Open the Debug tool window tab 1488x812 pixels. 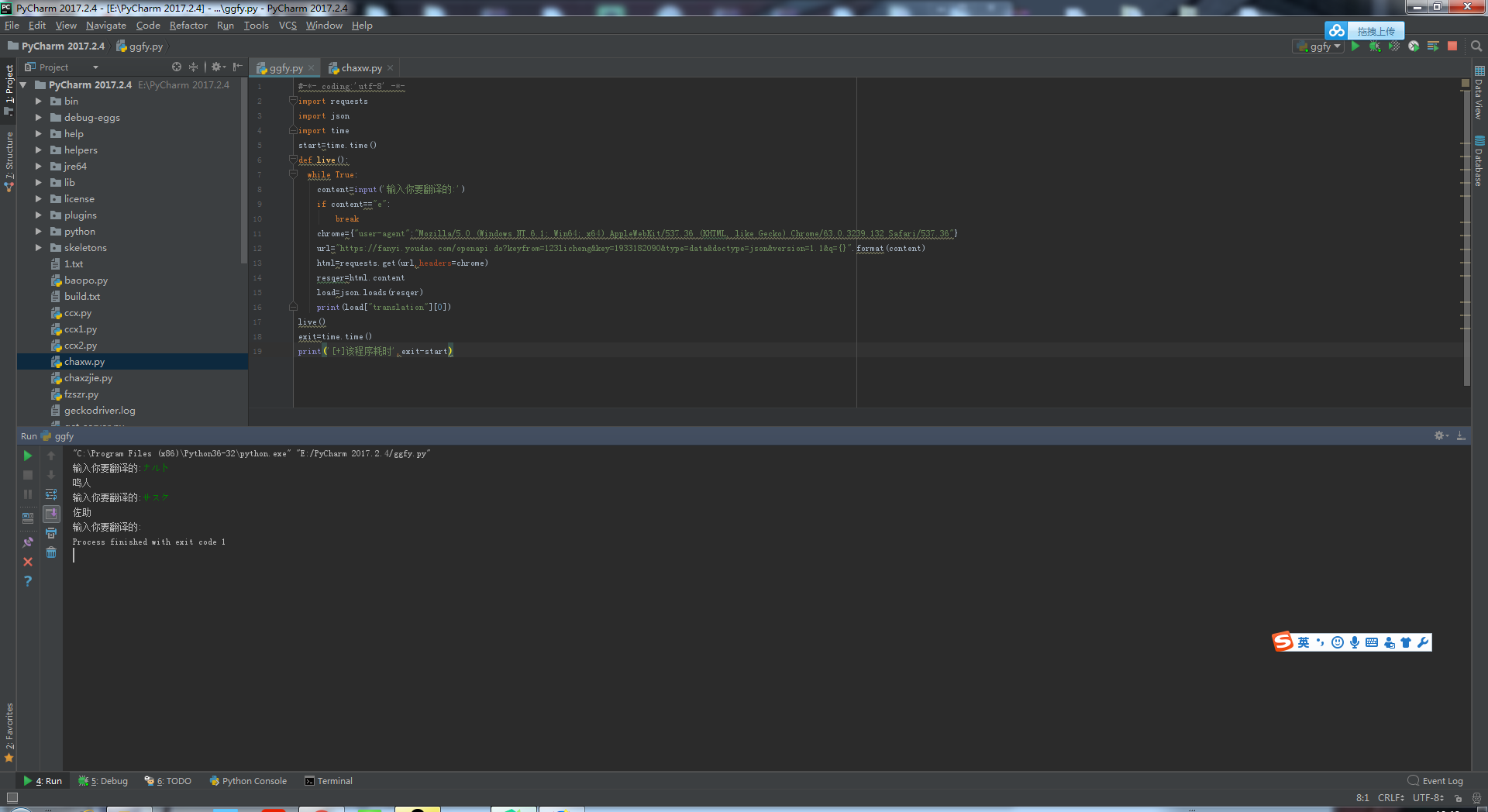point(104,781)
